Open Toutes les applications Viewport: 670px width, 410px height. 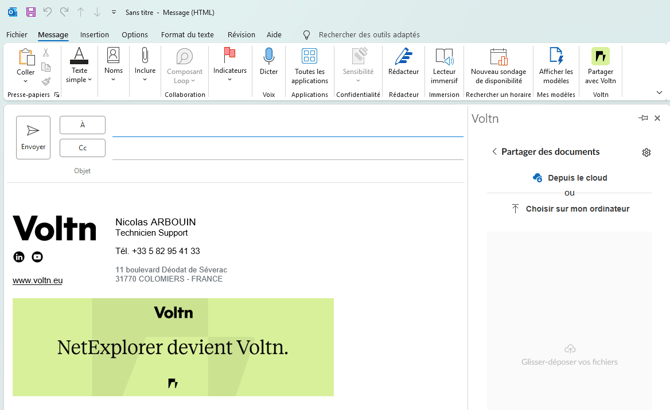[x=309, y=66]
